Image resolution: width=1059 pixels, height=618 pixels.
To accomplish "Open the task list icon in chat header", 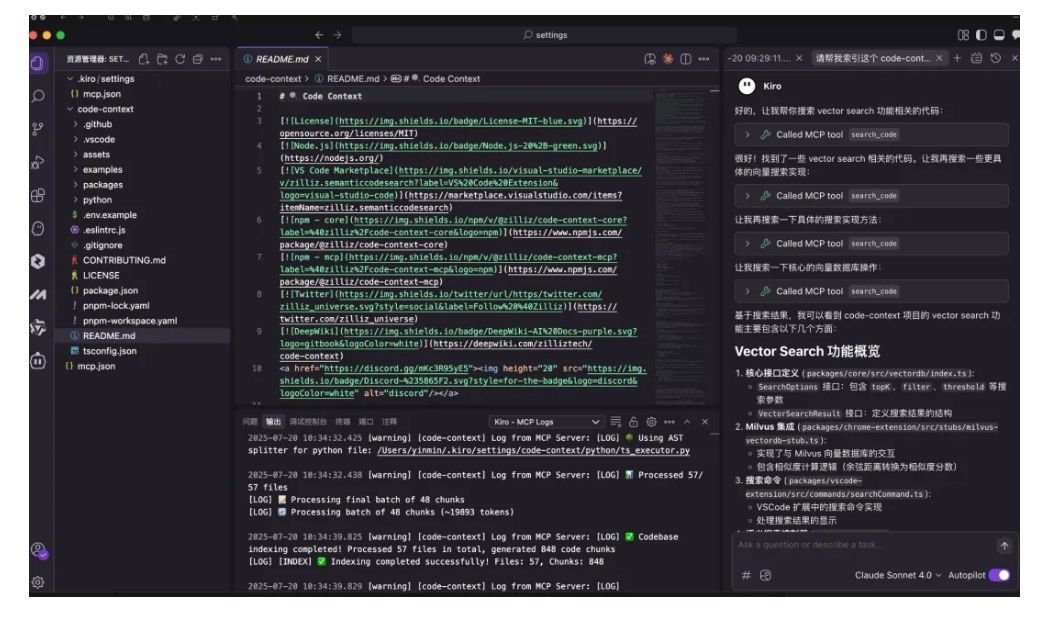I will coord(976,59).
